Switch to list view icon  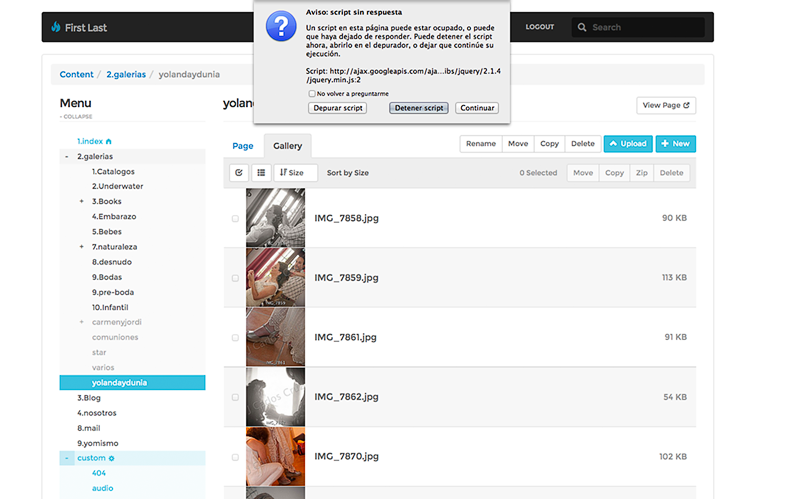pos(261,172)
